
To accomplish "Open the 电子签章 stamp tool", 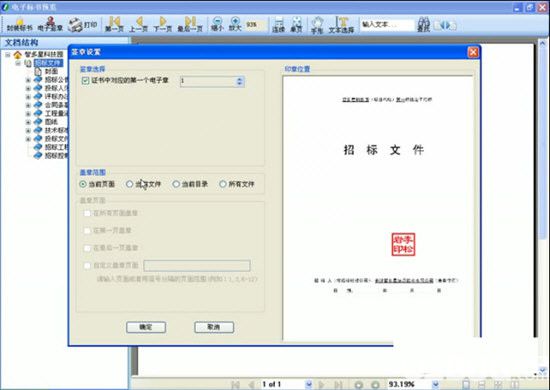I will point(50,25).
